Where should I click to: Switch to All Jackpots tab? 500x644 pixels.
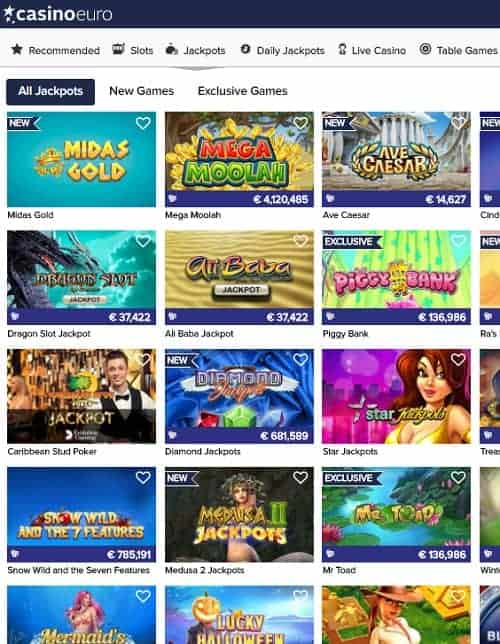(x=51, y=91)
